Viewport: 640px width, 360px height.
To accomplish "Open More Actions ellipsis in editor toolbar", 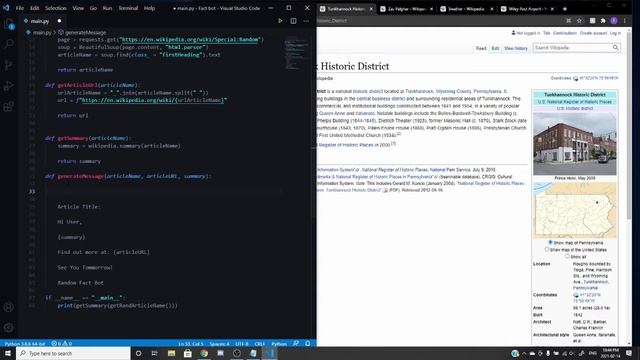I will (x=306, y=21).
